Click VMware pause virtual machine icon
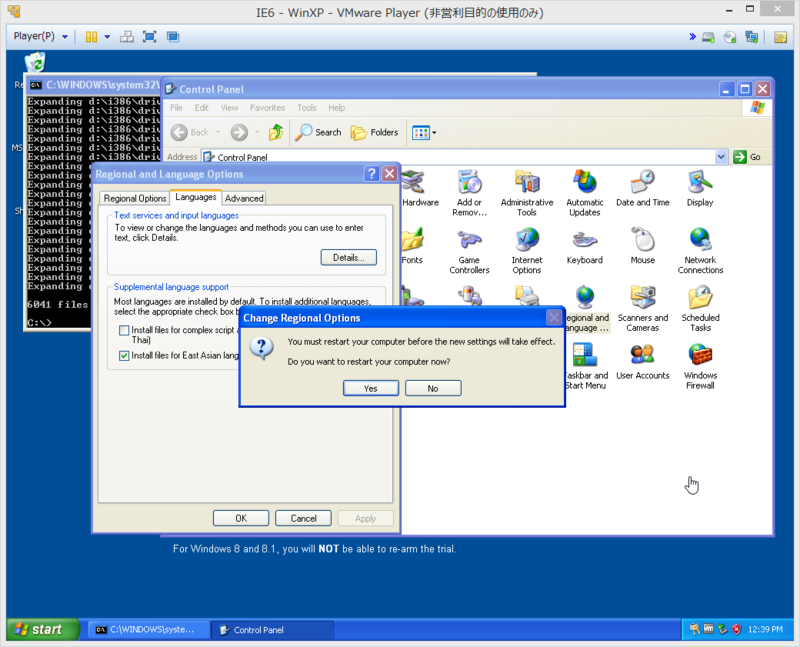The height and width of the screenshot is (647, 800). click(91, 37)
